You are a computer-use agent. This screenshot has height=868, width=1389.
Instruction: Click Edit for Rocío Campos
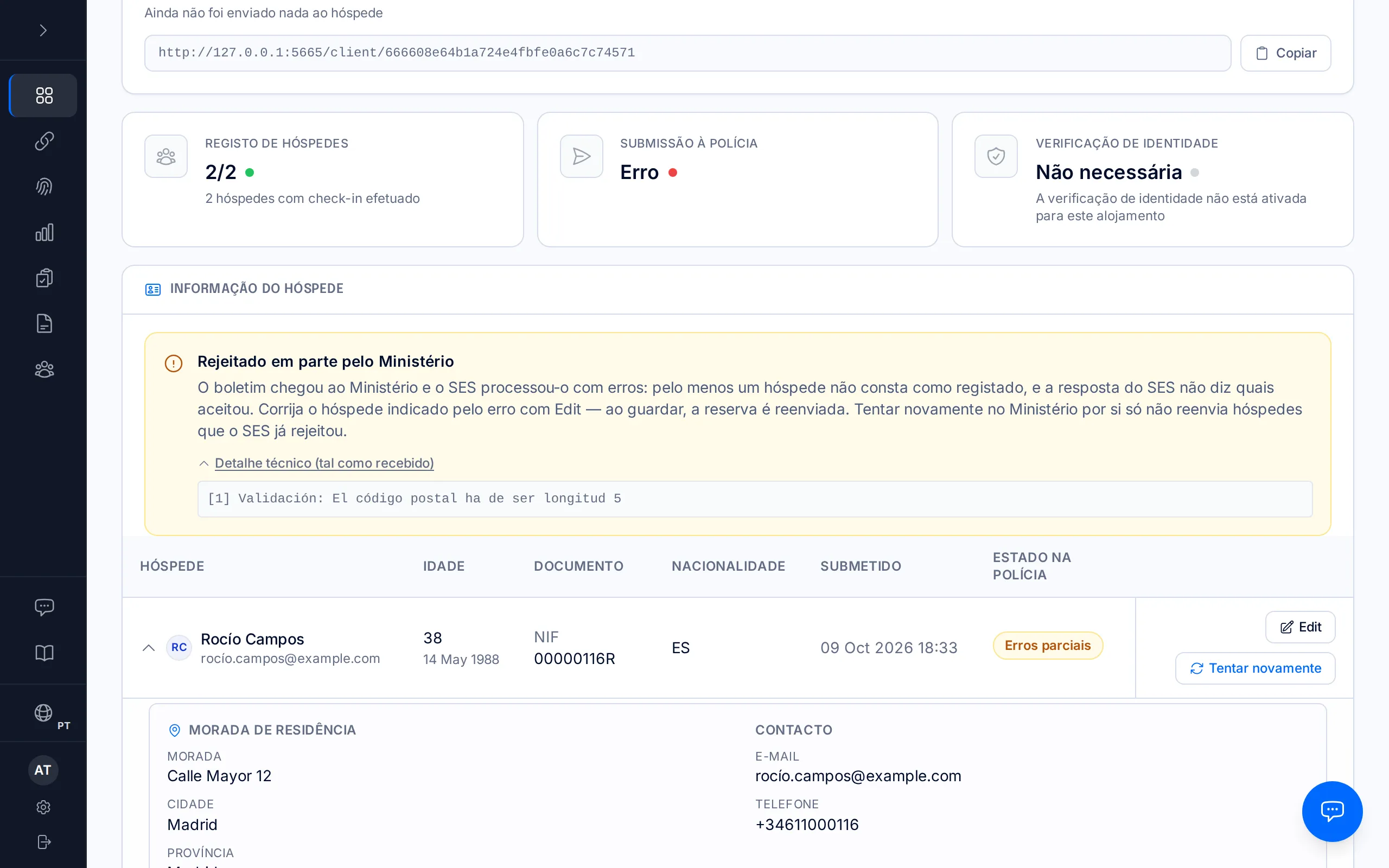click(1299, 627)
